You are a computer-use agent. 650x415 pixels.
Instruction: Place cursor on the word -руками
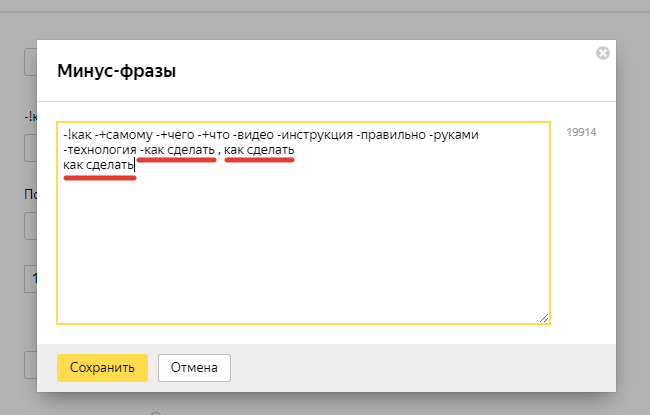[454, 135]
